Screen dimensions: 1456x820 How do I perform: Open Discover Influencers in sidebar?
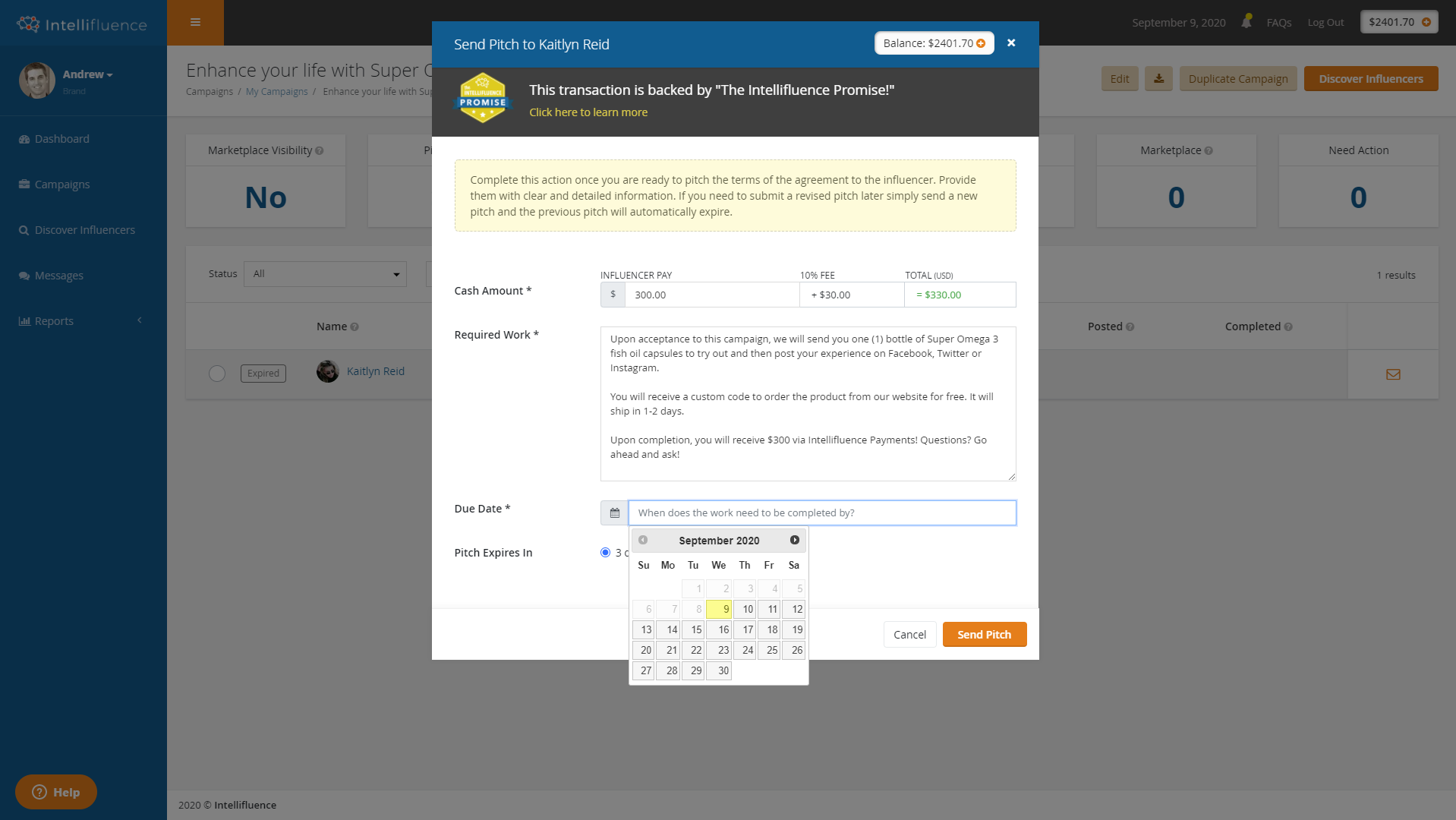[77, 230]
